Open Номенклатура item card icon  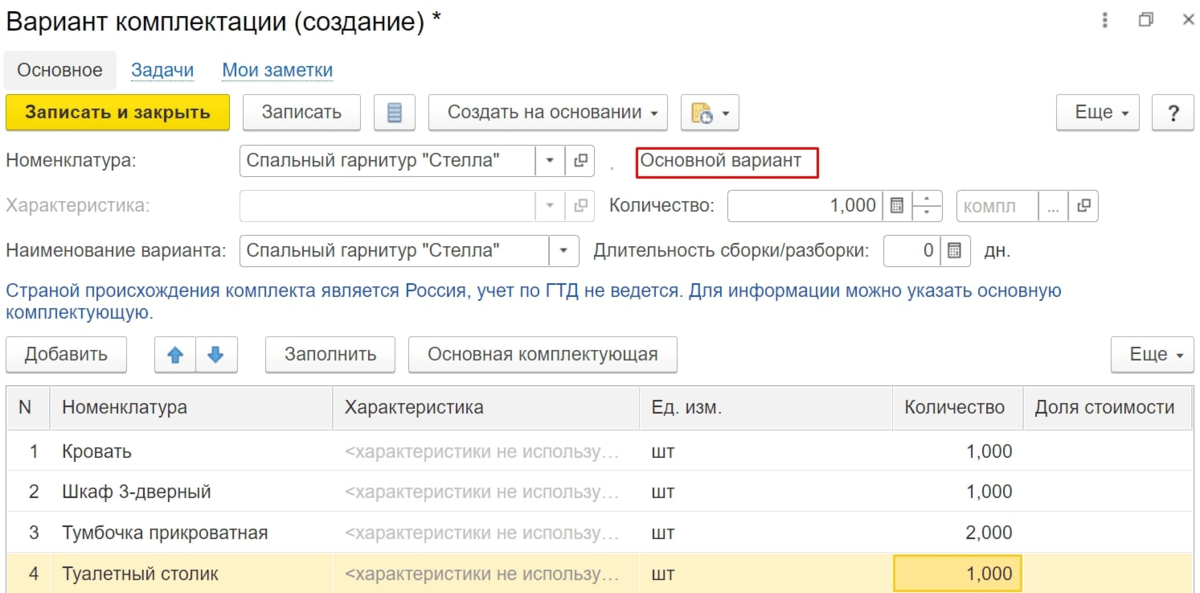pos(579,160)
